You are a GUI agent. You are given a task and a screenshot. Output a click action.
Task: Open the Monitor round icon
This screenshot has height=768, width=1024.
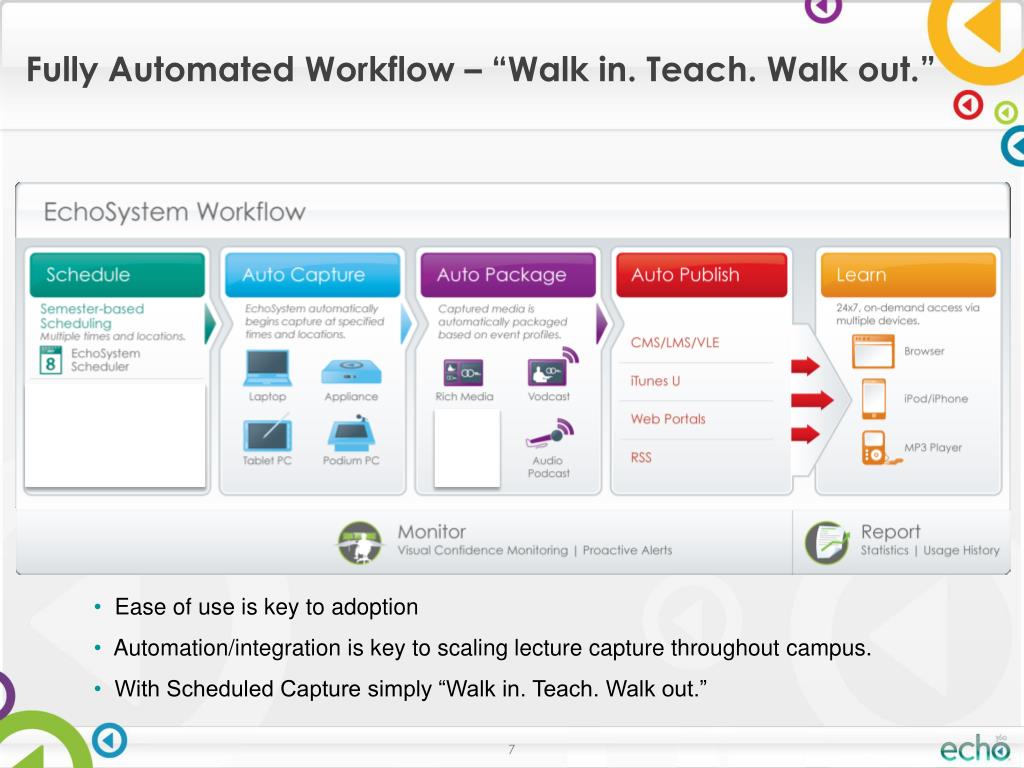[x=360, y=542]
